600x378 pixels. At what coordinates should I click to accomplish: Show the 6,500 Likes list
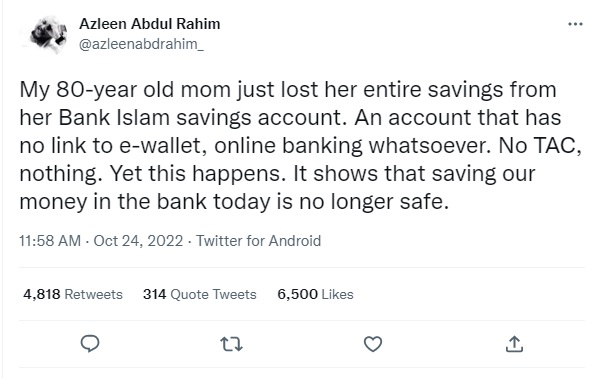point(315,294)
